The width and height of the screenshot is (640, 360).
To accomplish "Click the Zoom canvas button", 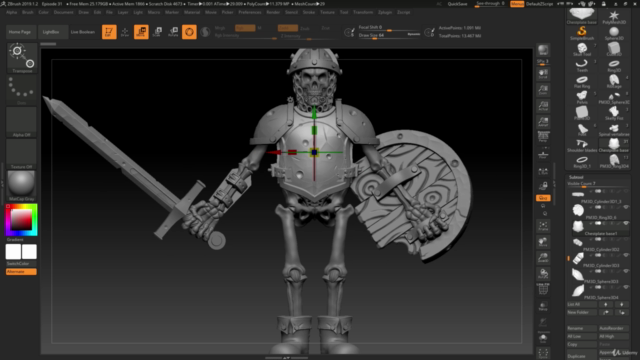I will tap(543, 90).
